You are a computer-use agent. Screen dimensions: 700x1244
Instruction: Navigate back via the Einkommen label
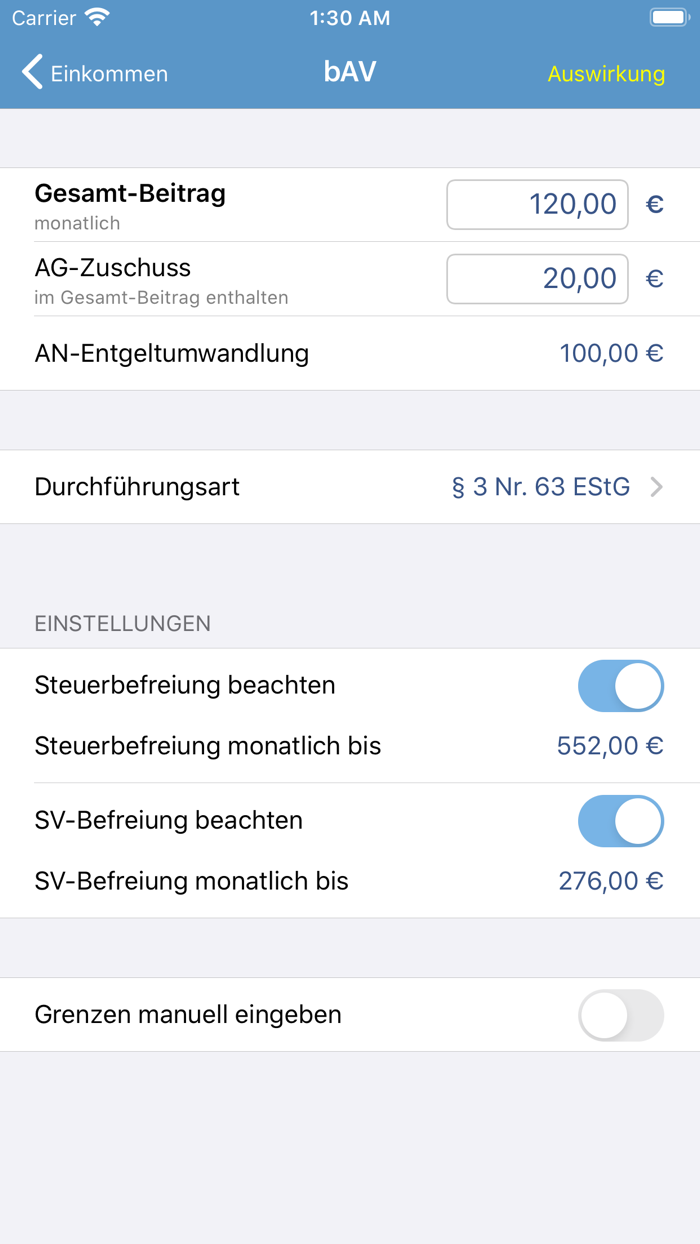[x=110, y=74]
